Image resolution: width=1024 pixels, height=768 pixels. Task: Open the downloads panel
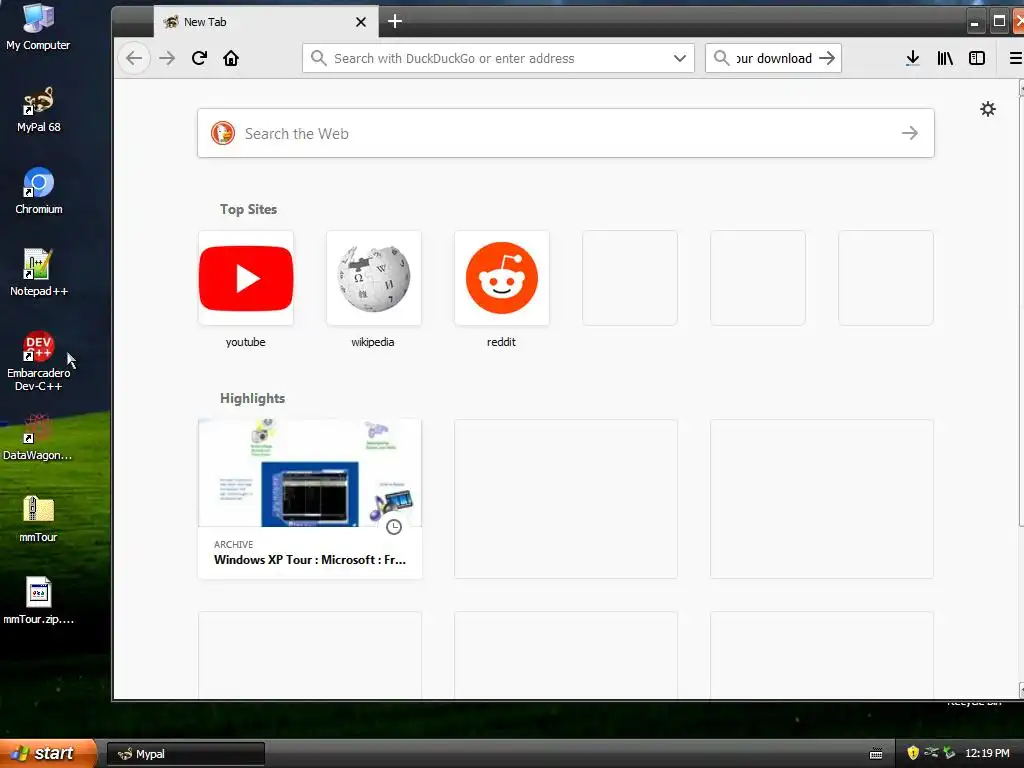(913, 58)
